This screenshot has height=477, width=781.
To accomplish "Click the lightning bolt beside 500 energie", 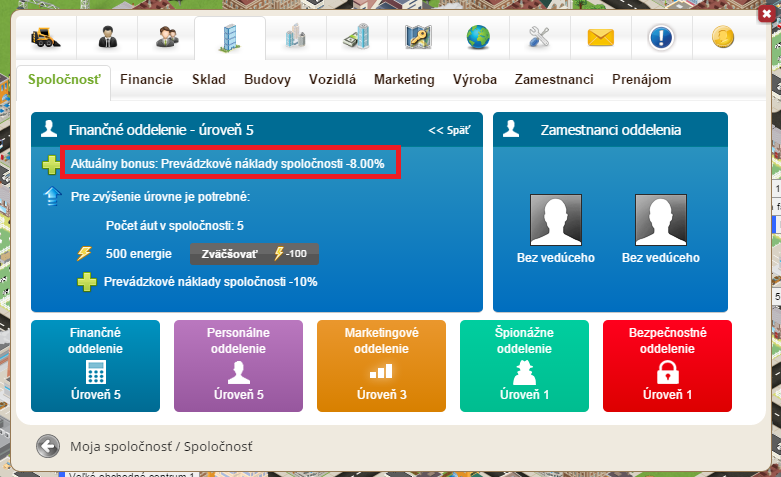I will tap(84, 253).
